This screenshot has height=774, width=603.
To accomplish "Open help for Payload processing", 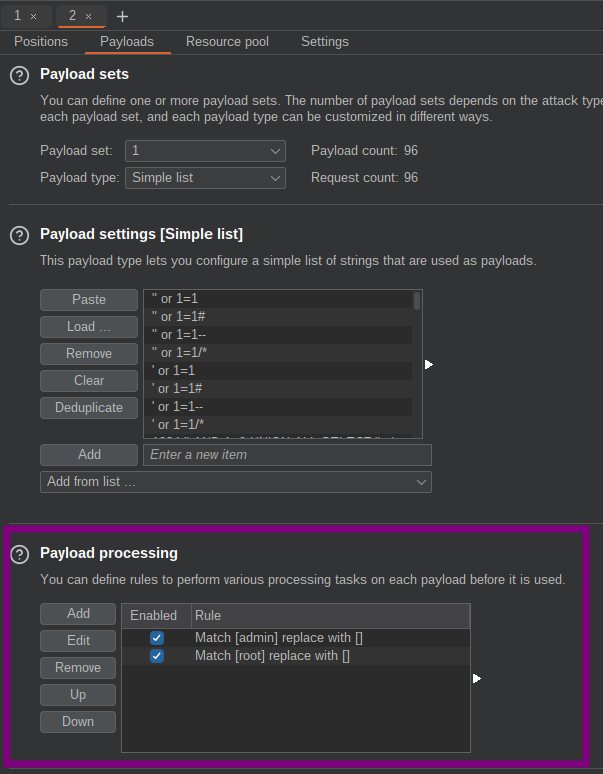I will [20, 554].
